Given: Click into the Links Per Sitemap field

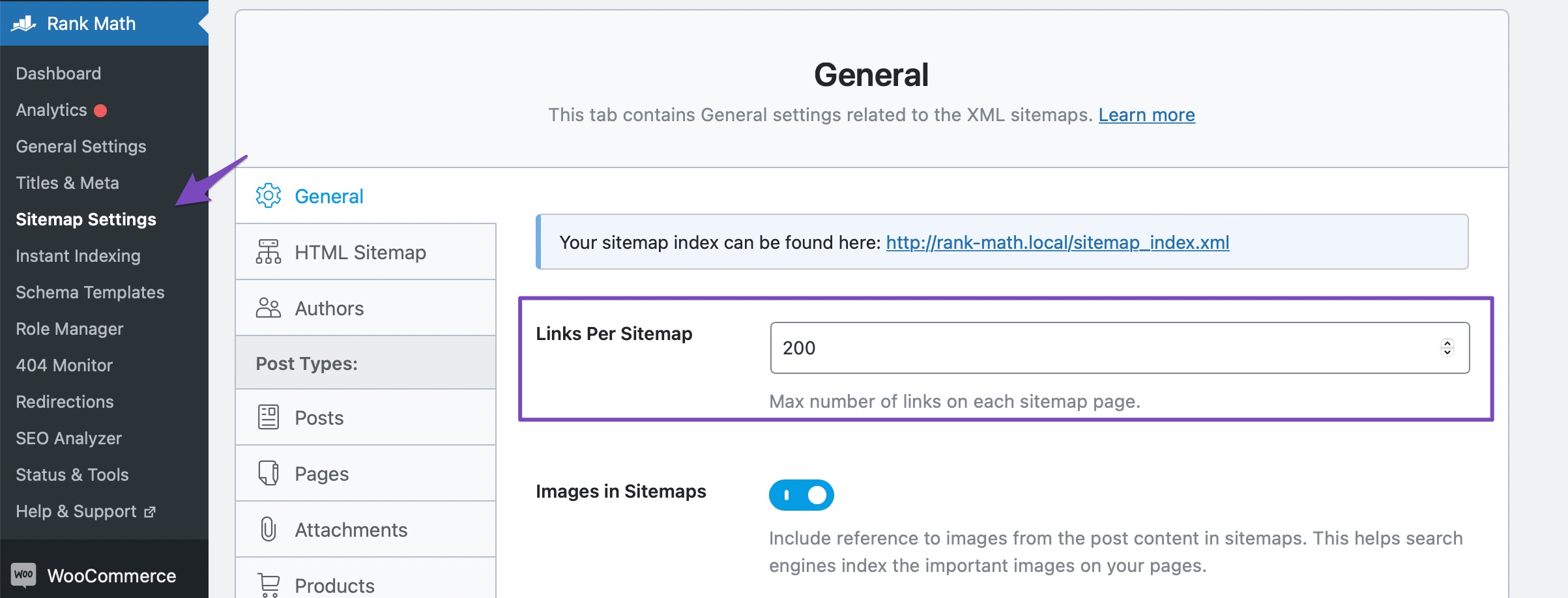Looking at the screenshot, I should [1120, 348].
